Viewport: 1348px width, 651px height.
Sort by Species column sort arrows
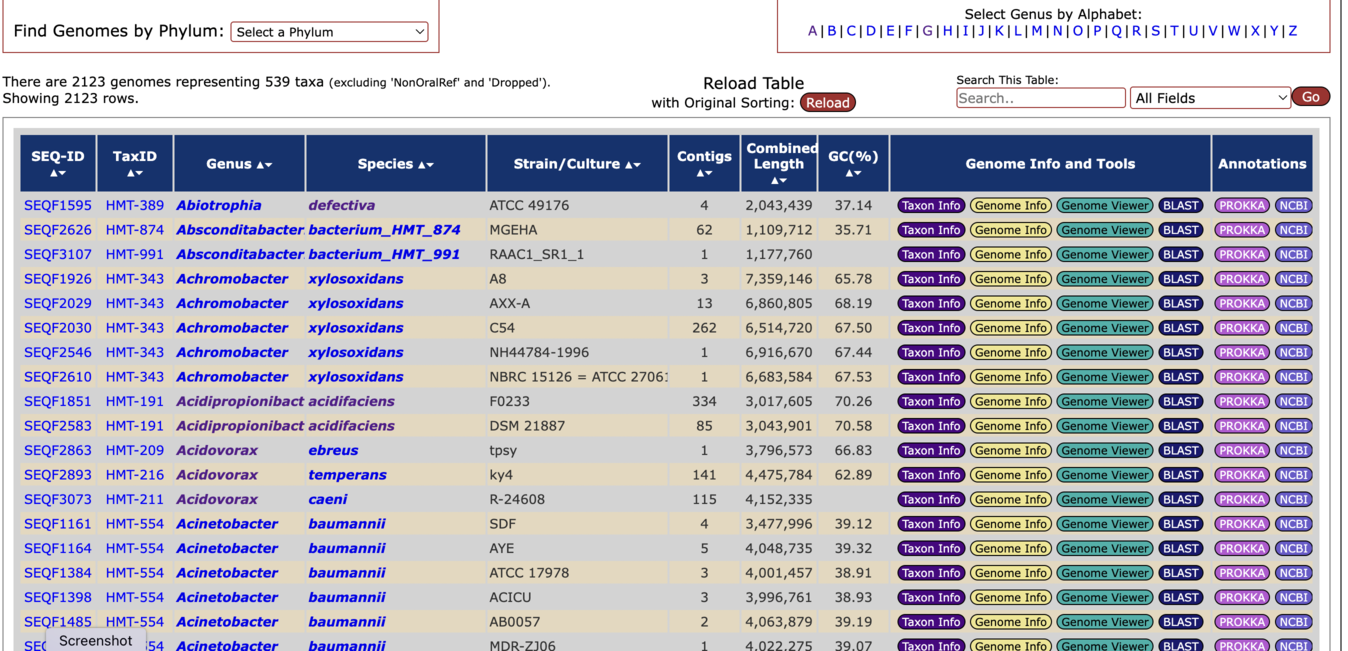(426, 165)
